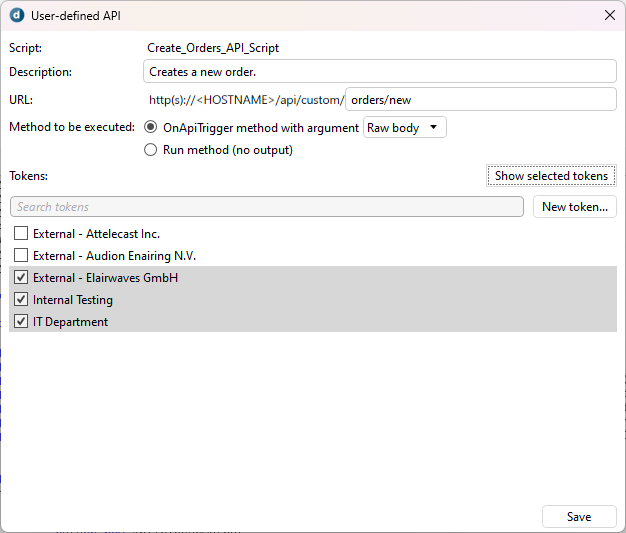Click the Script: label
Screen dimensions: 626x533
coord(25,48)
